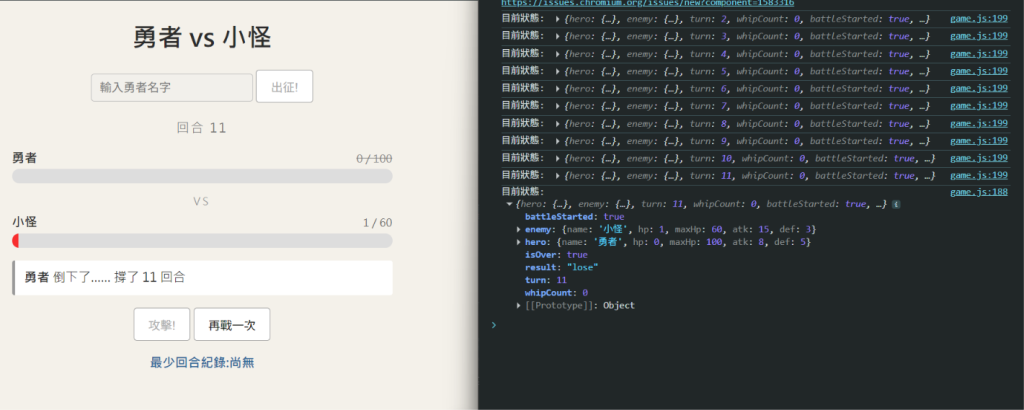Click the 勇者 HP bar
The height and width of the screenshot is (410, 1024).
[x=202, y=176]
